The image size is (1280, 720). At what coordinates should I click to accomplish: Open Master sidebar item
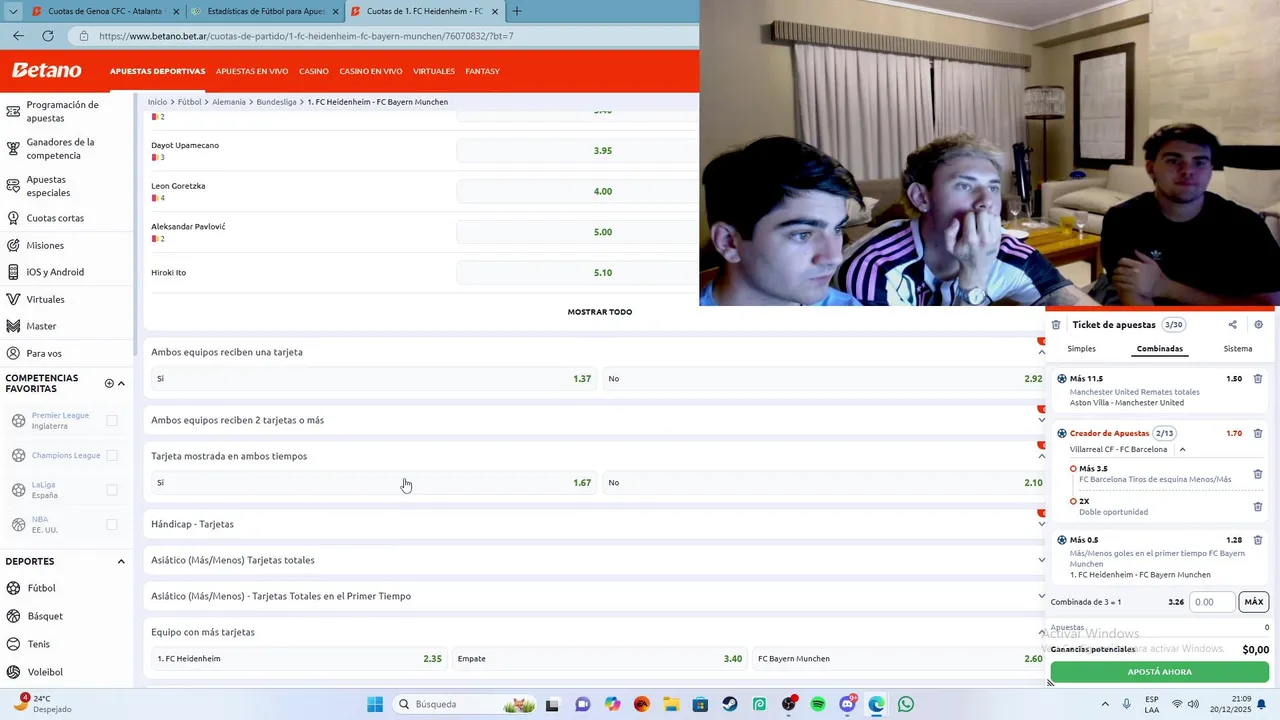[66, 326]
